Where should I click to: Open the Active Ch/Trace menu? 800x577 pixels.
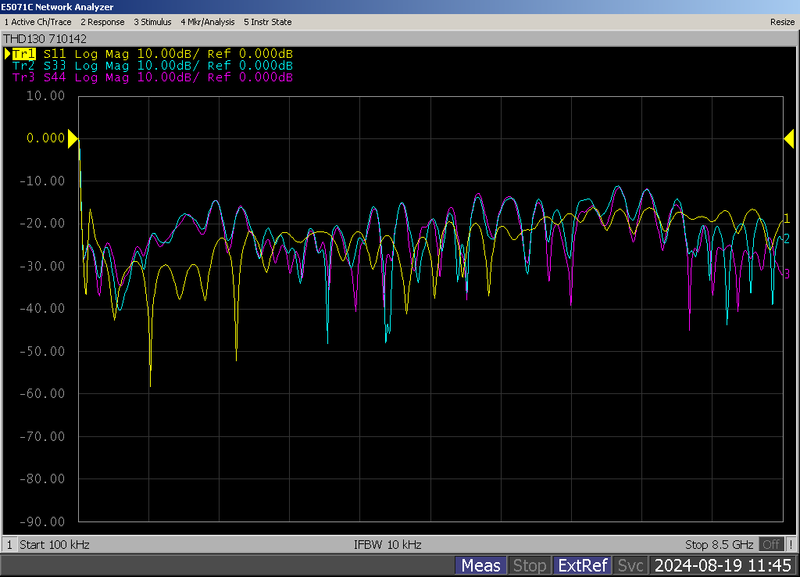[x=38, y=21]
